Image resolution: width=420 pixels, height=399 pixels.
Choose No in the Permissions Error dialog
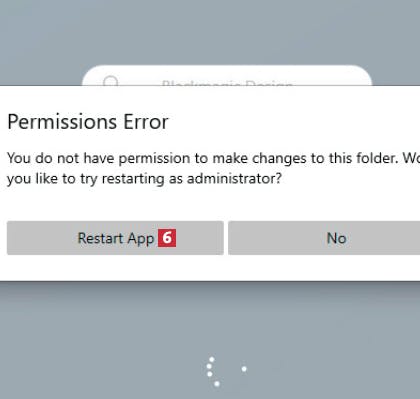click(324, 238)
